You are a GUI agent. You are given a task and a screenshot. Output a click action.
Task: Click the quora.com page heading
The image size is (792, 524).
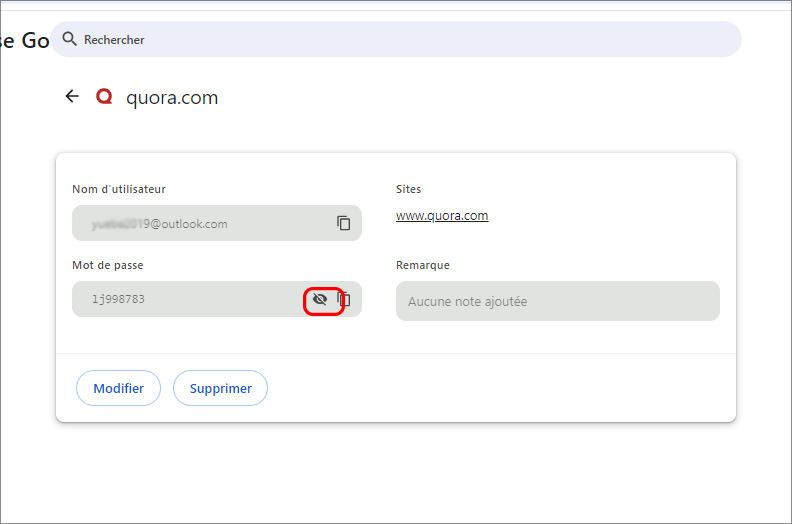coord(172,97)
